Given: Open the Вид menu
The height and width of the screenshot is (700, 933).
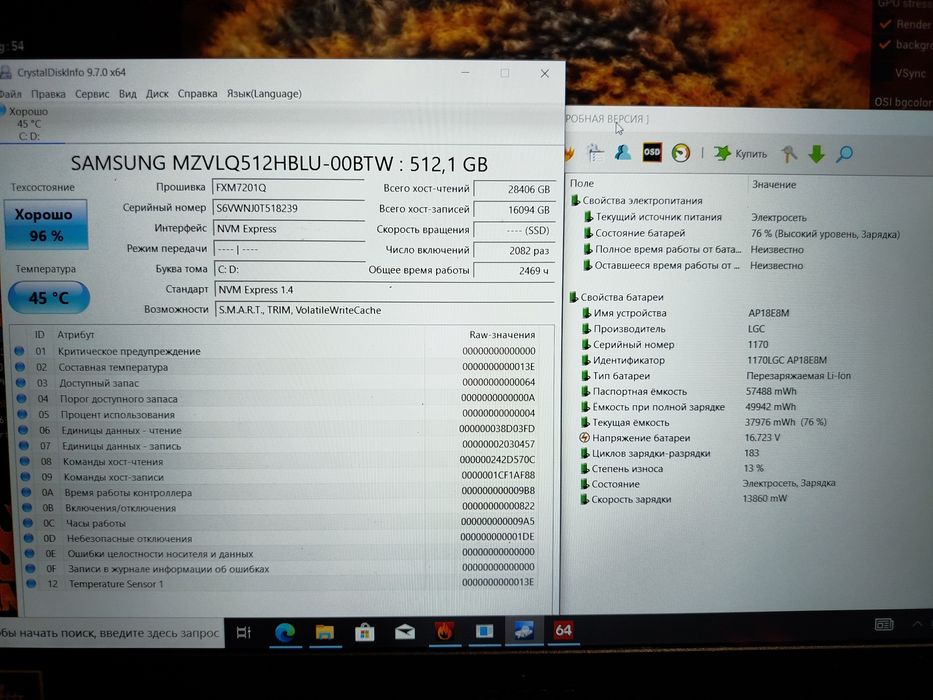Looking at the screenshot, I should click(127, 94).
